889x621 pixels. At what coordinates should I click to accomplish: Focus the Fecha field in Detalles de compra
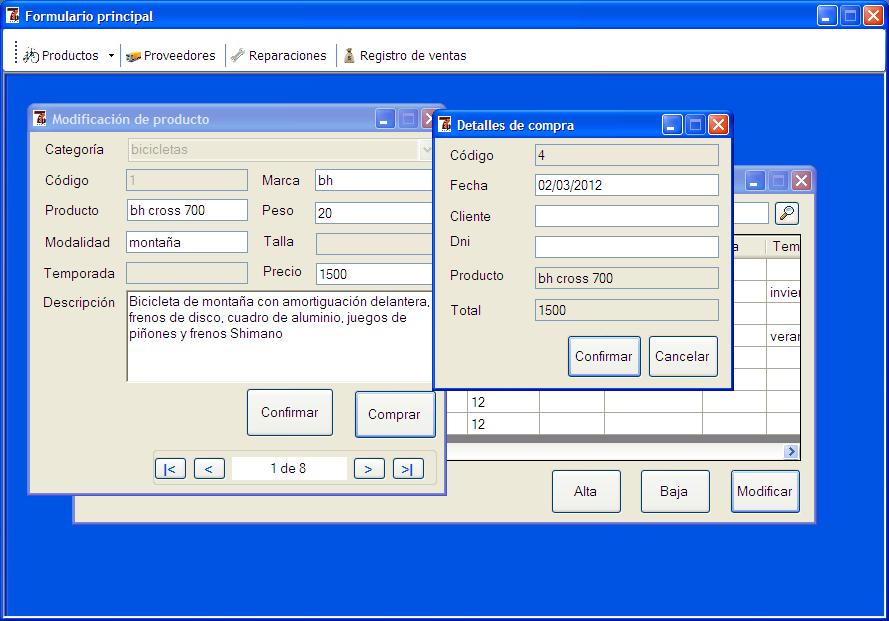tap(626, 185)
